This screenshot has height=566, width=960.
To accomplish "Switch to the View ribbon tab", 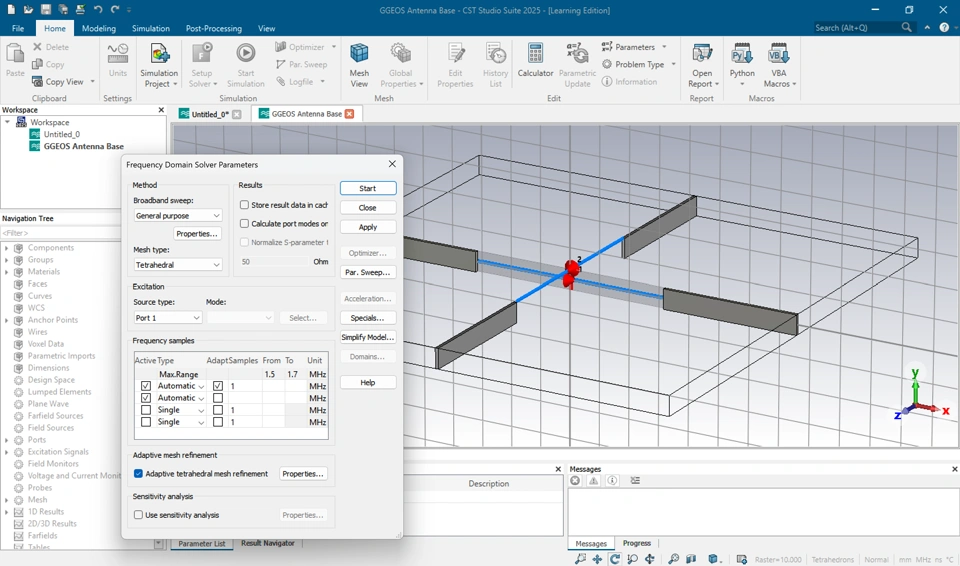I will [x=266, y=28].
